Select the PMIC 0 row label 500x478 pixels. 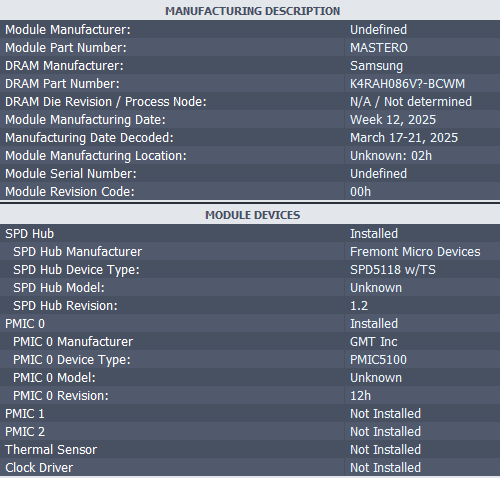pyautogui.click(x=25, y=324)
